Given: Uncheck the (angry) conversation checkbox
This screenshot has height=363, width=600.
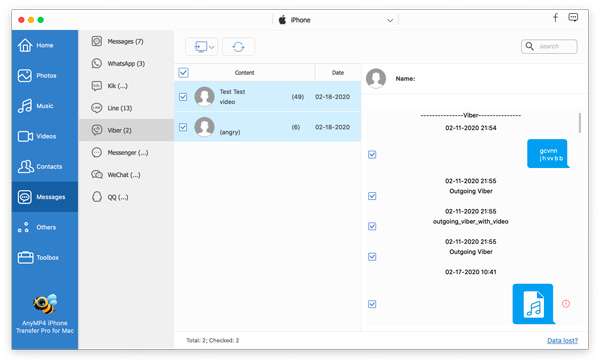Looking at the screenshot, I should [x=183, y=127].
